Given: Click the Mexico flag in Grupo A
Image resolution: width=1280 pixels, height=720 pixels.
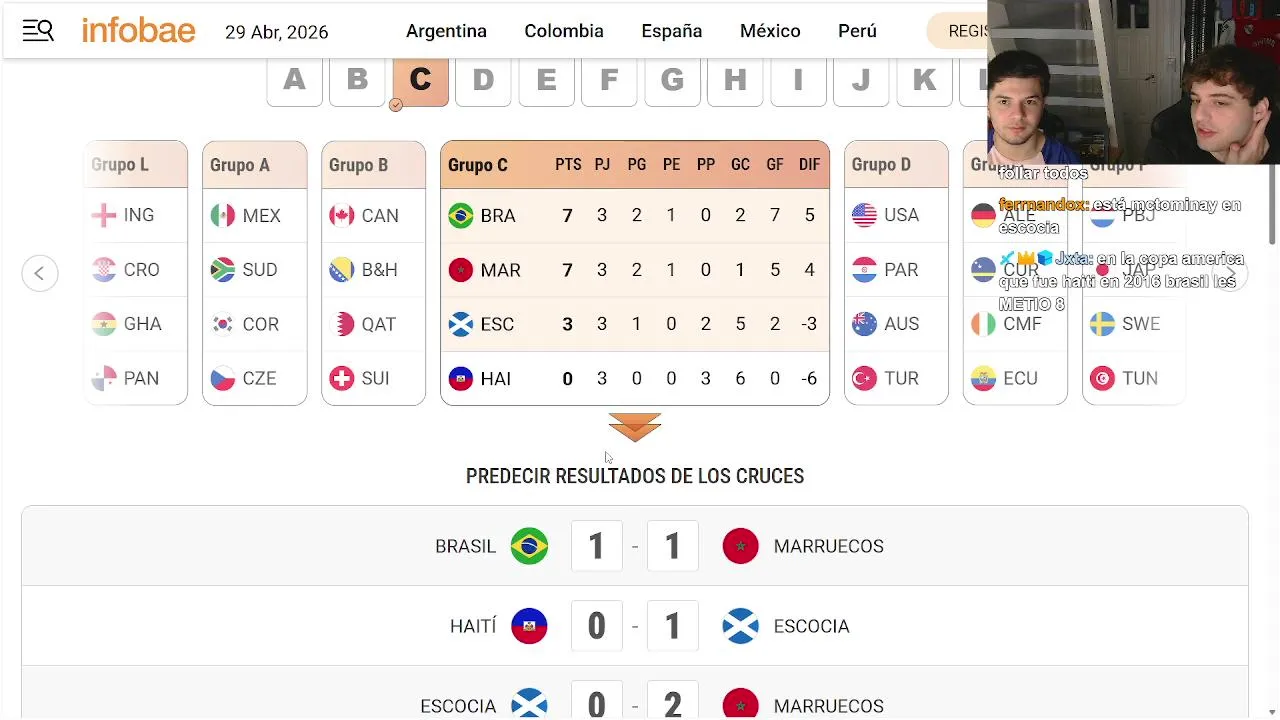Looking at the screenshot, I should (223, 216).
